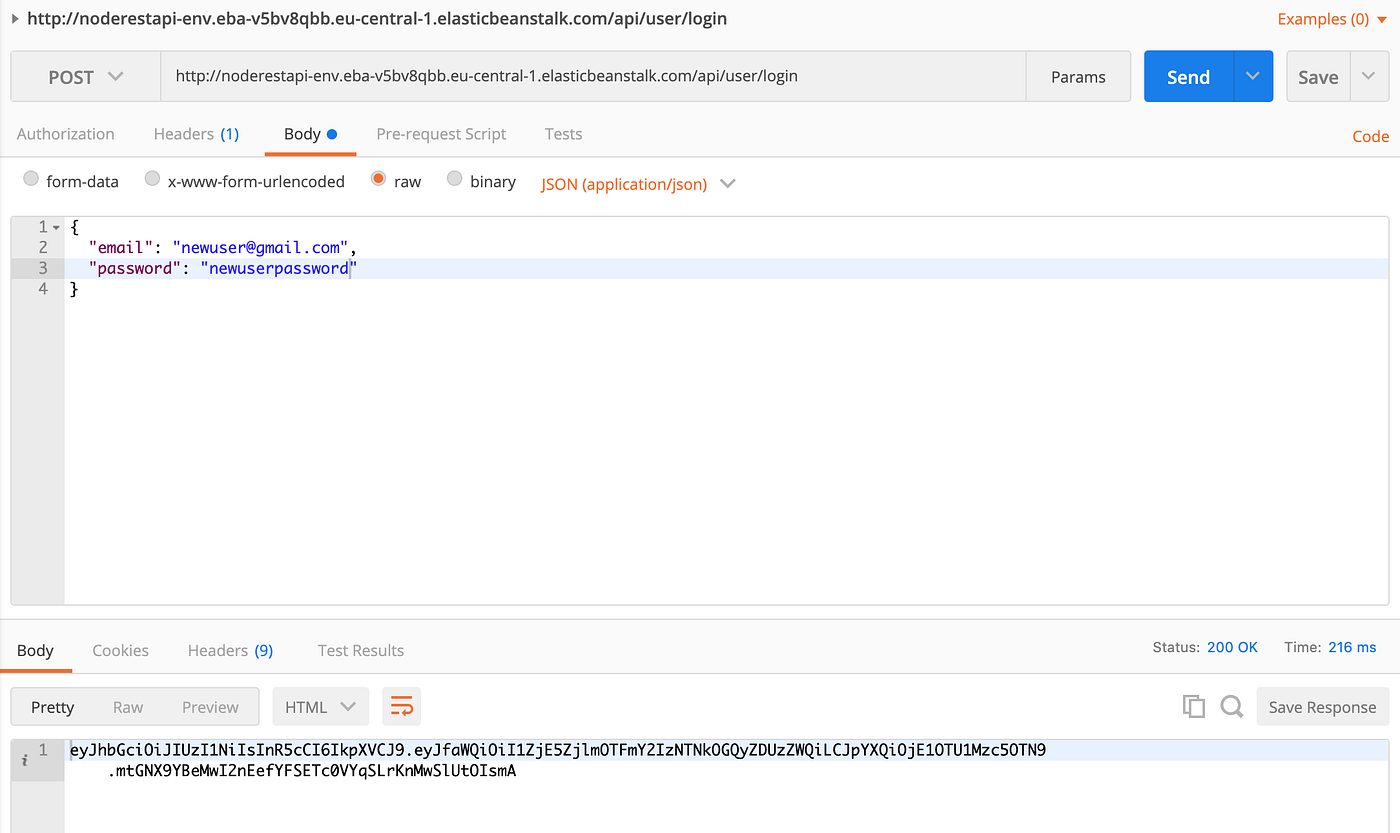Click the info icon in the response gutter
The height and width of the screenshot is (833, 1400).
[x=23, y=760]
